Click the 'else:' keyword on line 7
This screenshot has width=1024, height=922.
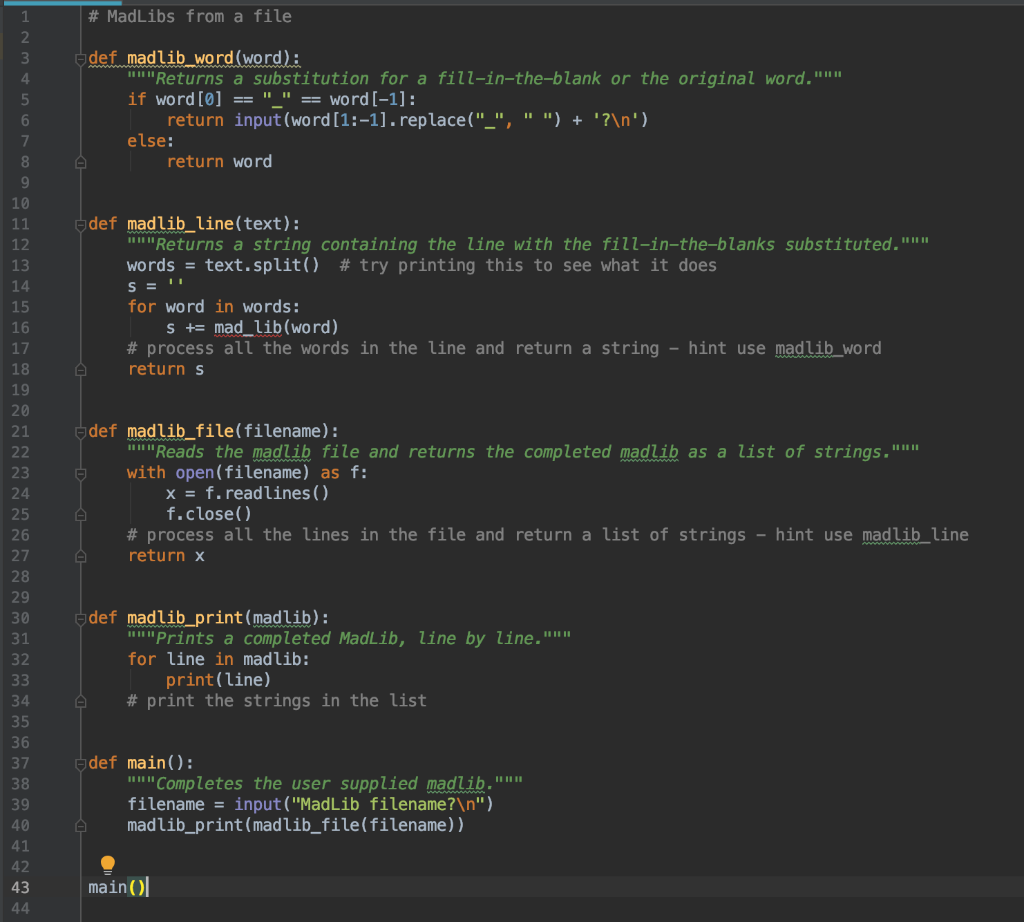(x=150, y=141)
